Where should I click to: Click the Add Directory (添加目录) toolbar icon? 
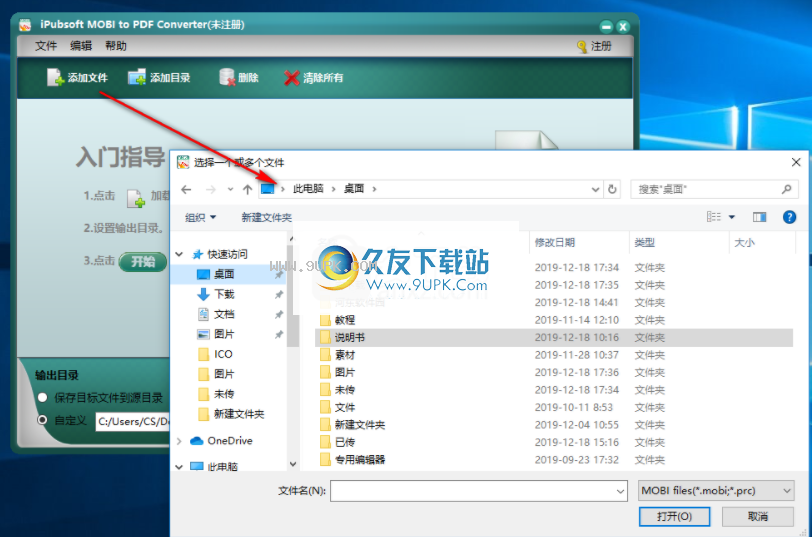pyautogui.click(x=137, y=78)
